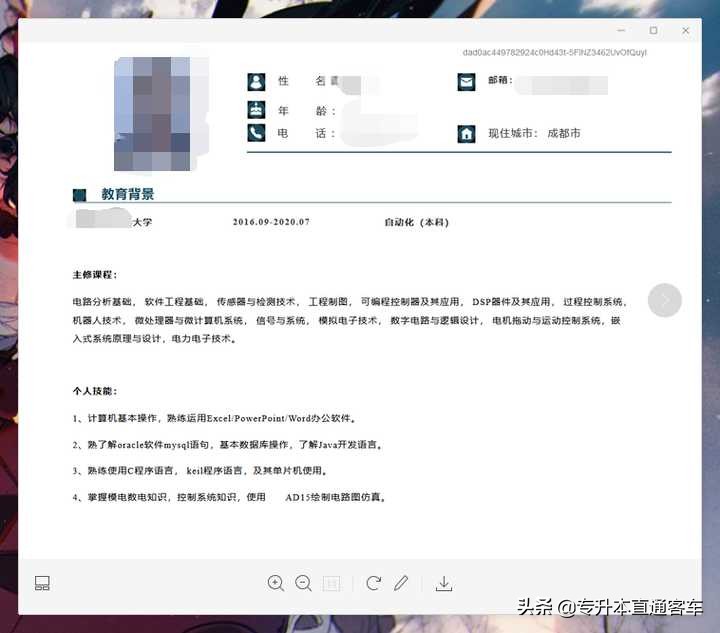Click the birthday cake icon beside 年龄
Image resolution: width=720 pixels, height=633 pixels.
tap(256, 110)
